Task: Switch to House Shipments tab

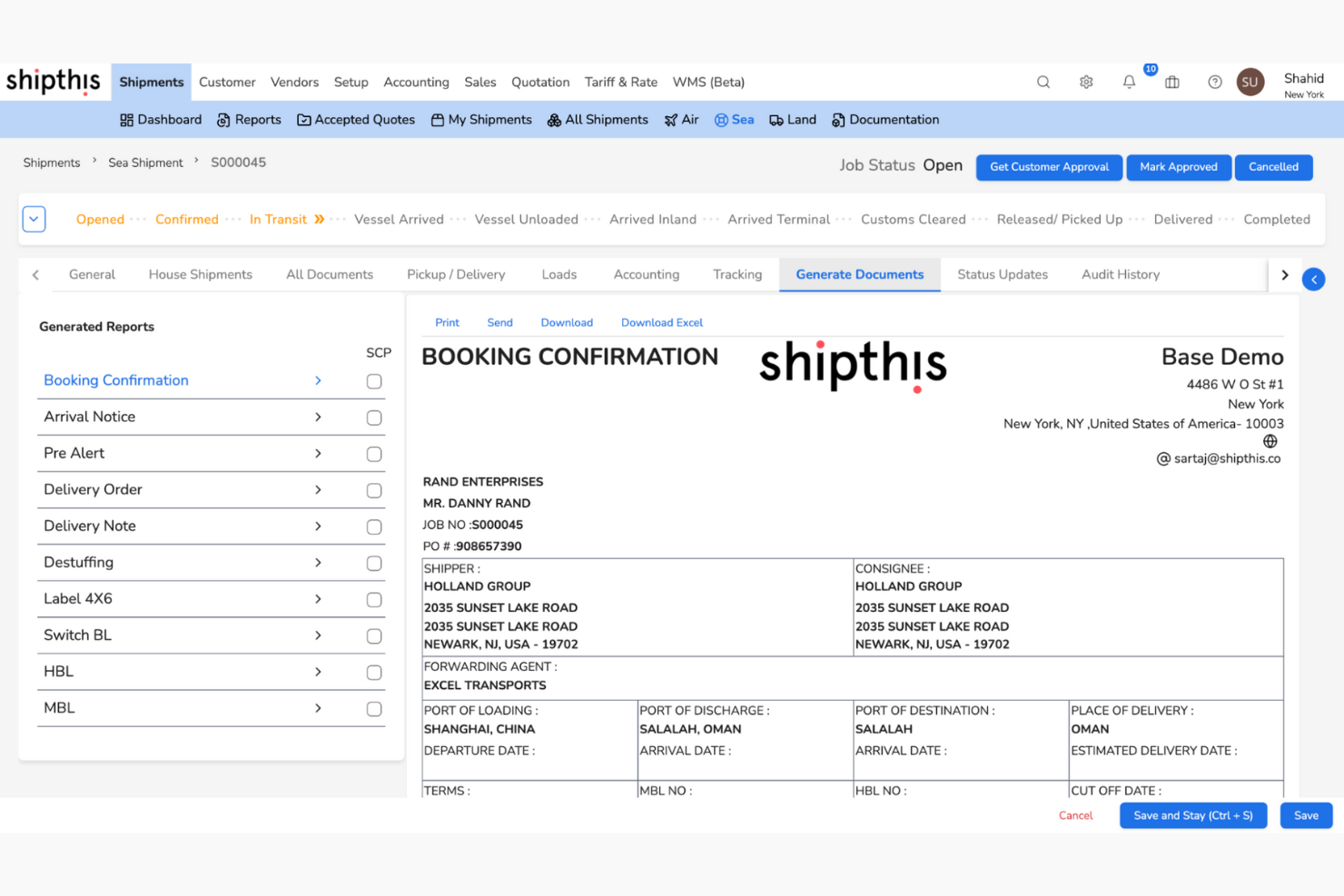Action: [x=201, y=274]
